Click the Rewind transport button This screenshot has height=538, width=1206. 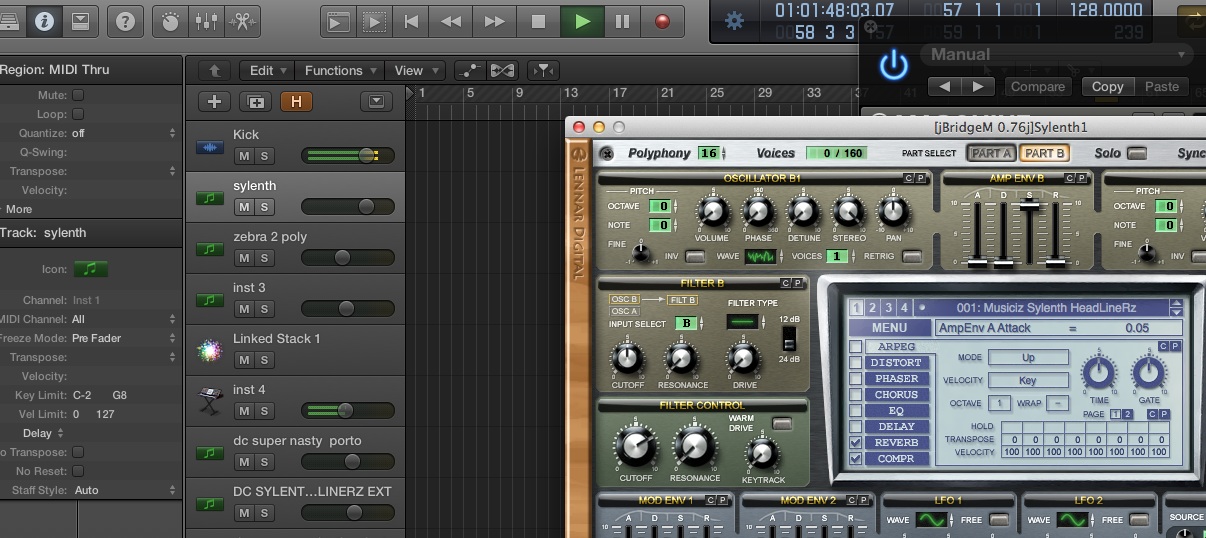[452, 20]
